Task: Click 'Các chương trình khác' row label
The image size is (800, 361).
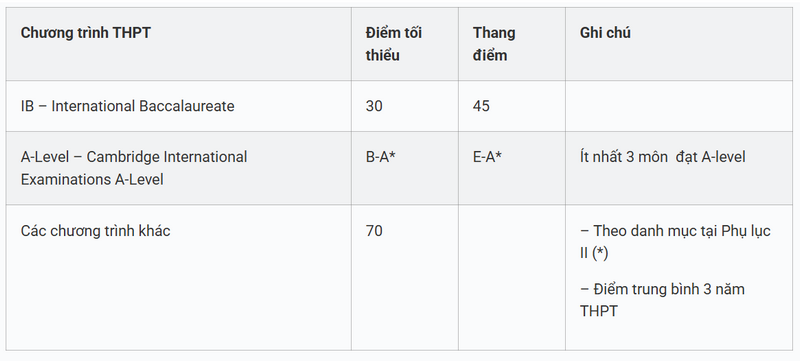Action: tap(95, 231)
